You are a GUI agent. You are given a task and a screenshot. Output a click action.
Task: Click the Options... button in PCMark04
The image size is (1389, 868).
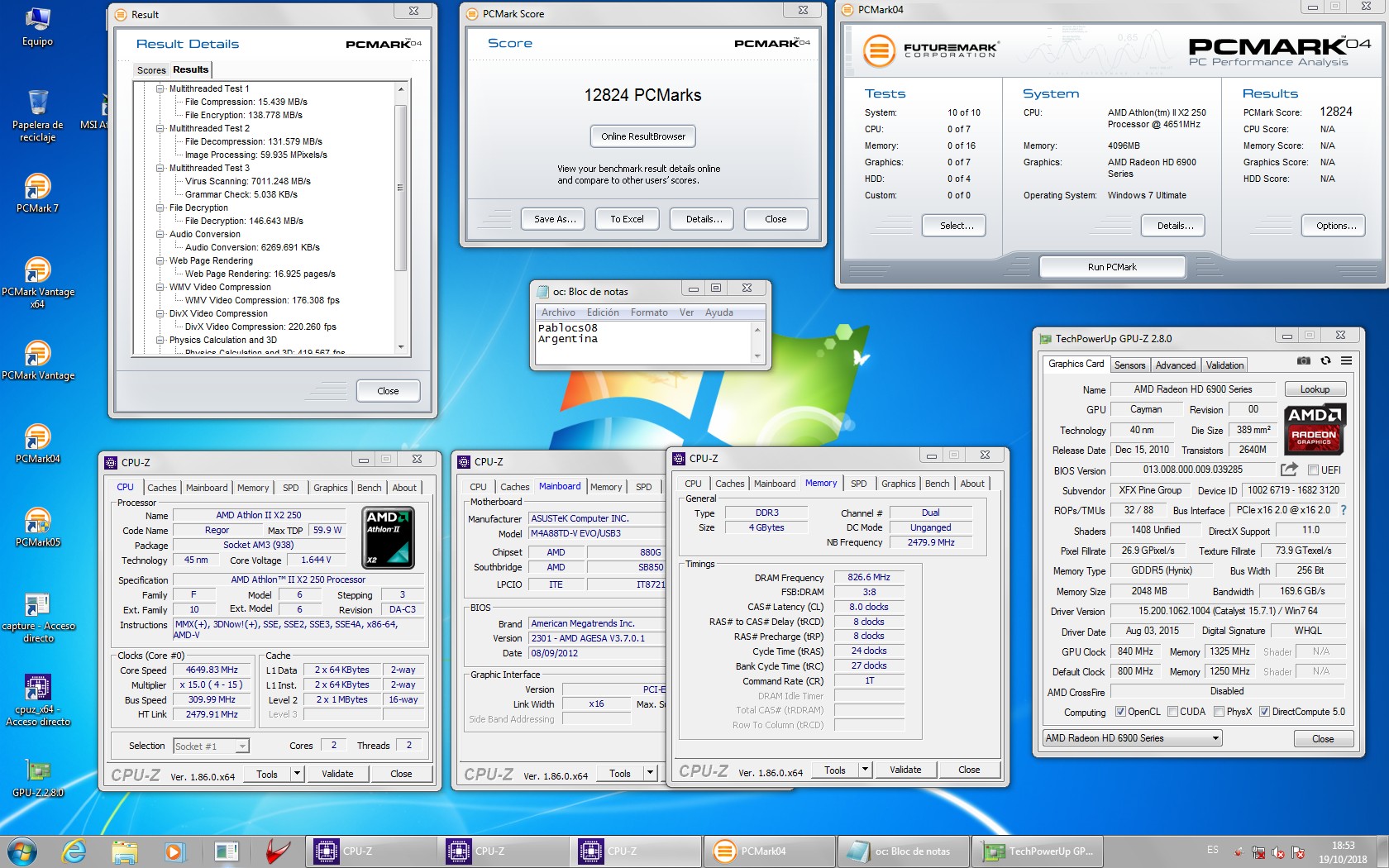[1335, 226]
